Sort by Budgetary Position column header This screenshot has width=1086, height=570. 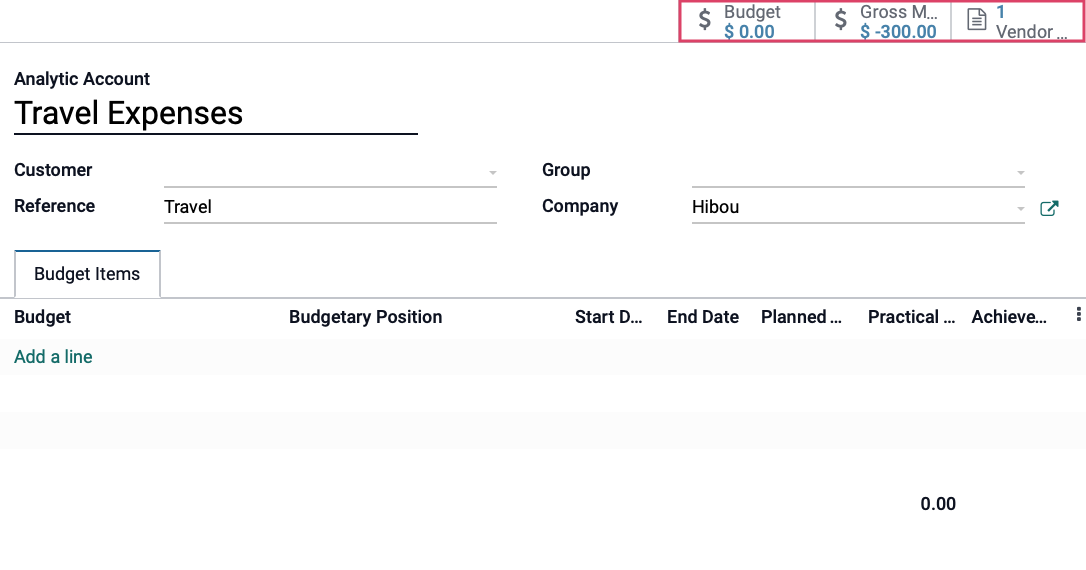[366, 317]
